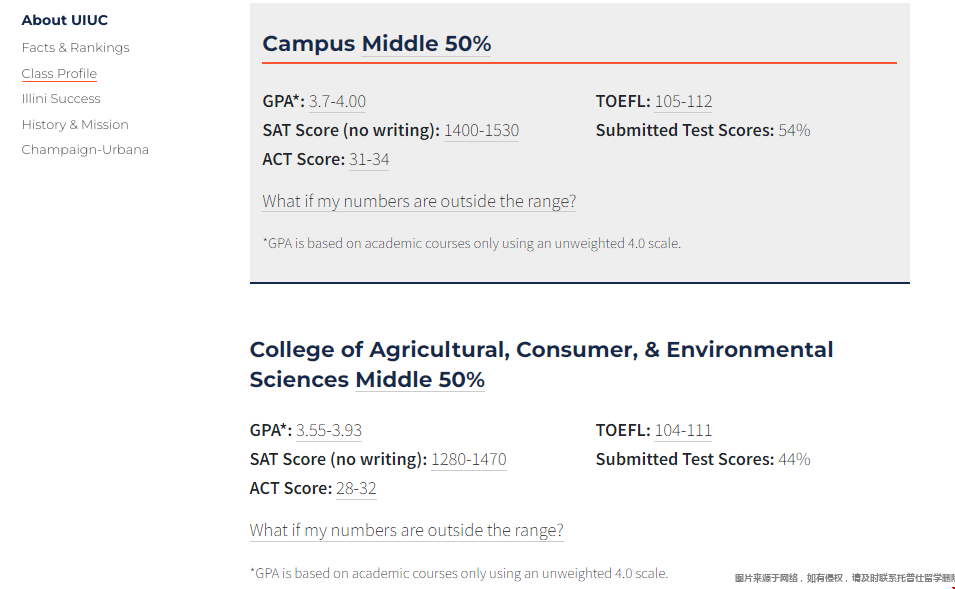Click About UIUC sidebar heading
Screen dimensions: 955x589
[x=65, y=20]
